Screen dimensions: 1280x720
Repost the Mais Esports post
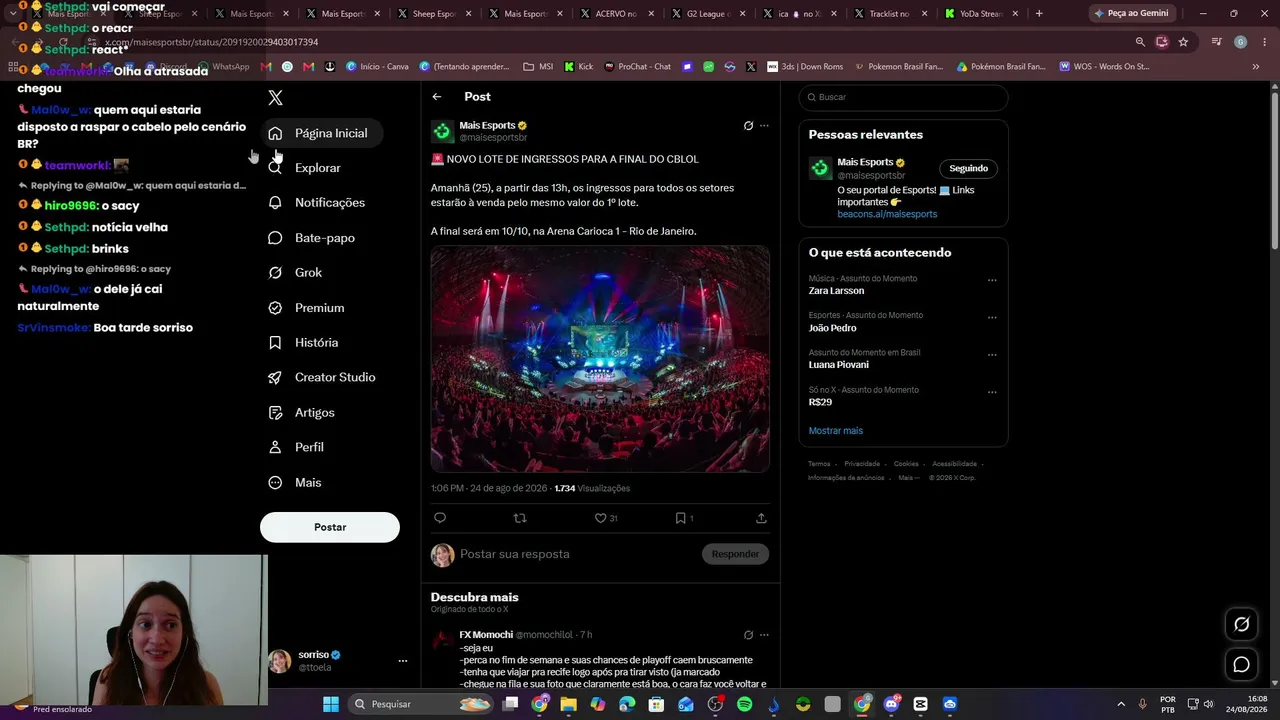(x=519, y=518)
